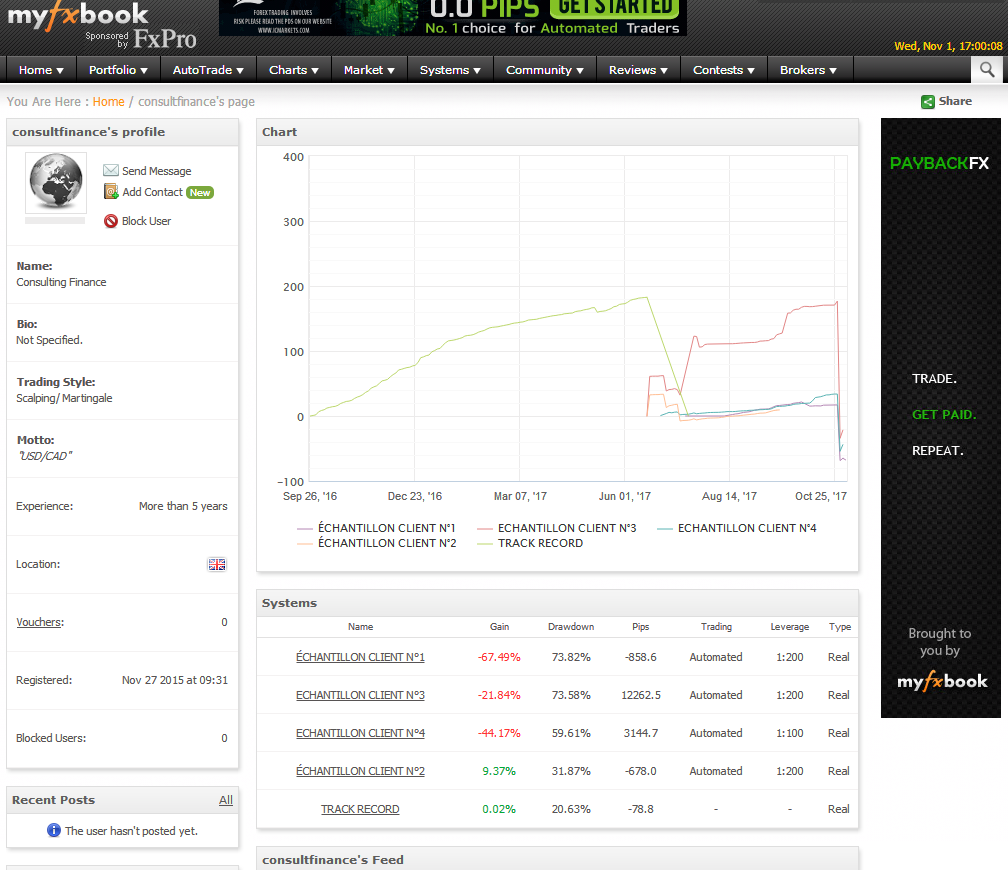Click the globe profile avatar

coord(55,182)
